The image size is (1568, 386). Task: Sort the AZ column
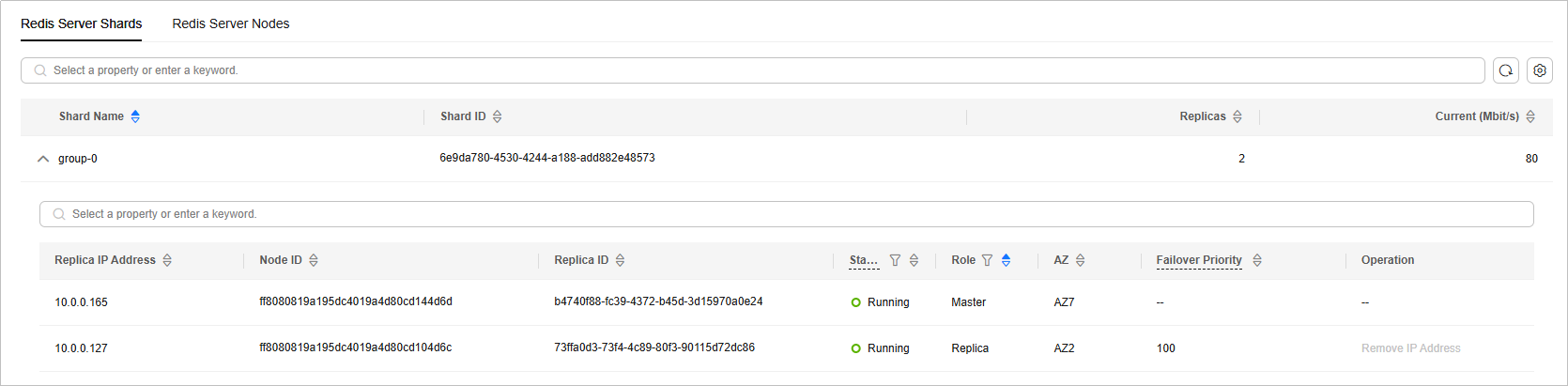[1080, 260]
